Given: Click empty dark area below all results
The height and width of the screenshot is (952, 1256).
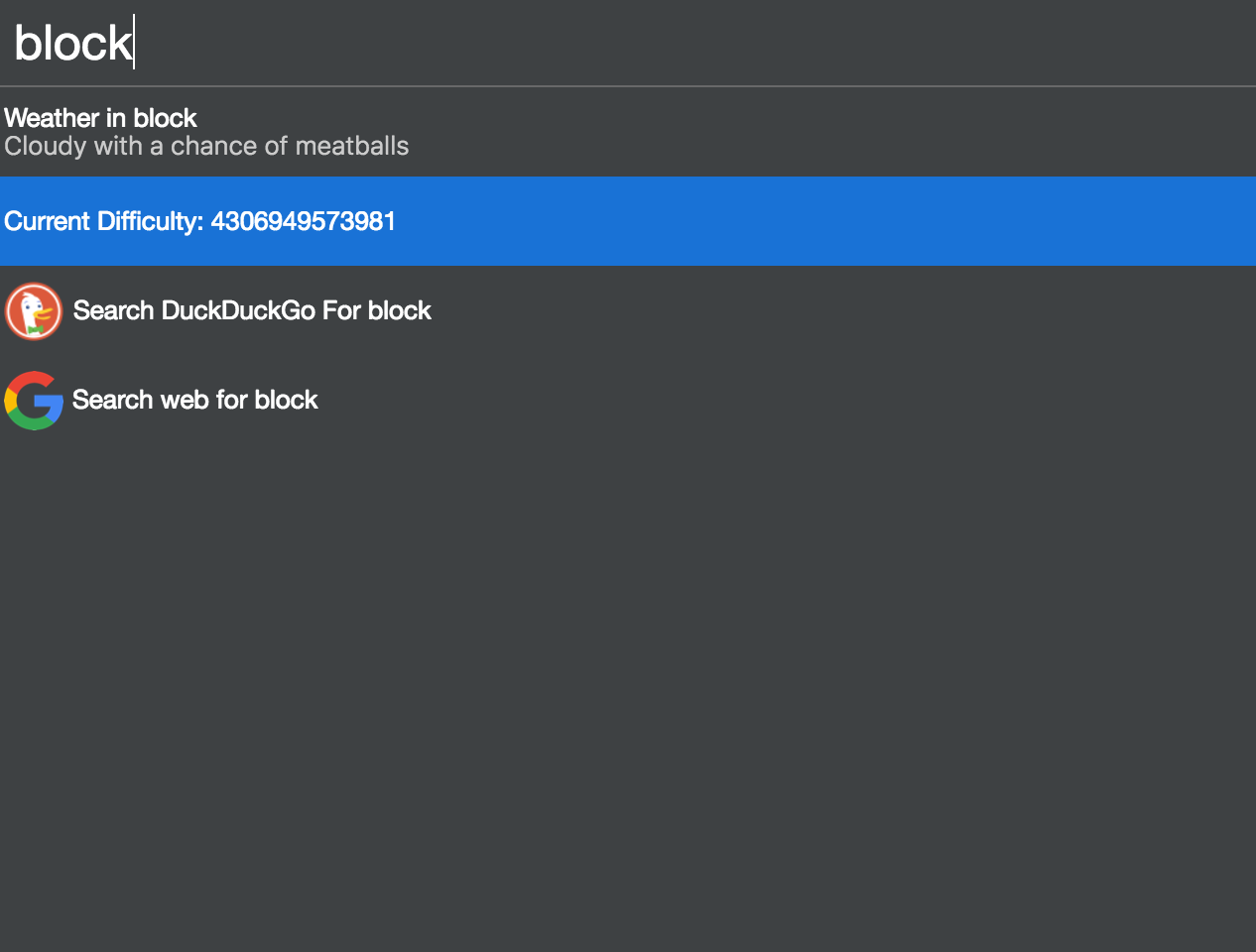Looking at the screenshot, I should 628,694.
